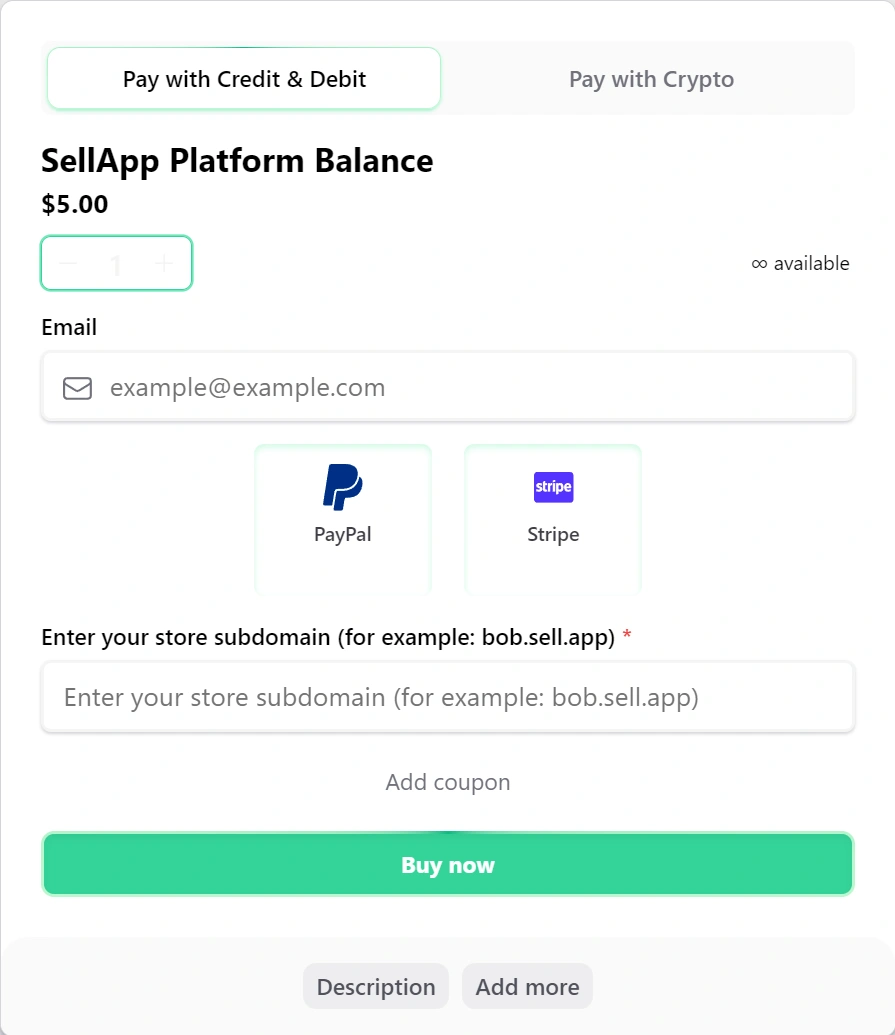Click the envelope icon in the email field

[x=77, y=388]
